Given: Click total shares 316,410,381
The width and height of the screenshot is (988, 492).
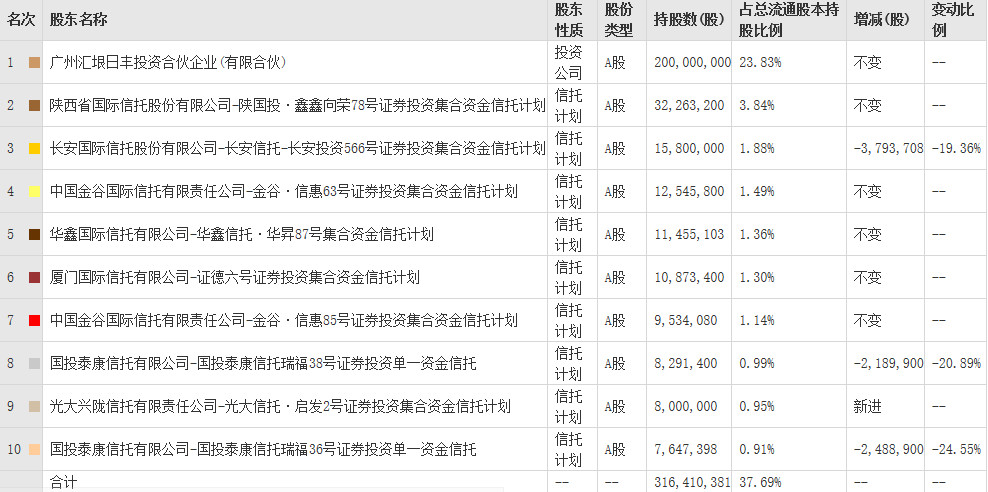Looking at the screenshot, I should point(692,483).
